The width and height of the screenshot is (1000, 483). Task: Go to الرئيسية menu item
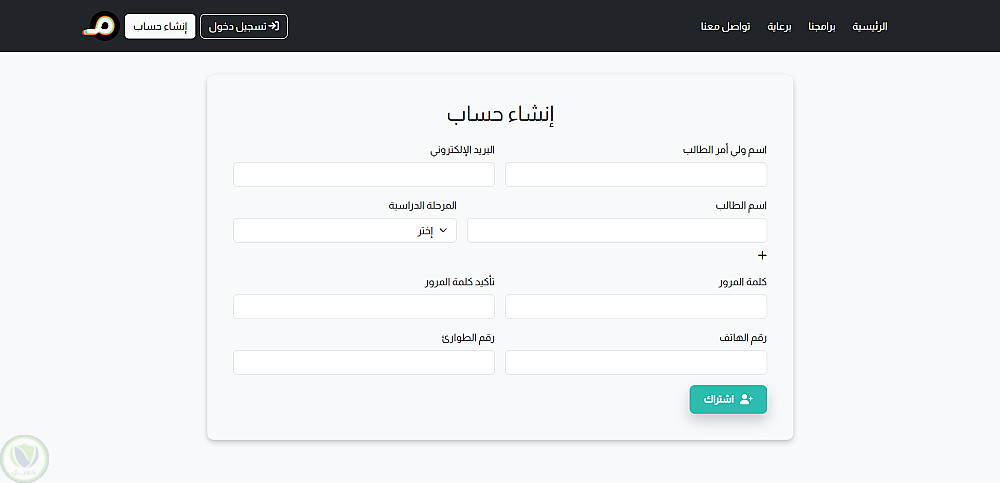tap(869, 26)
